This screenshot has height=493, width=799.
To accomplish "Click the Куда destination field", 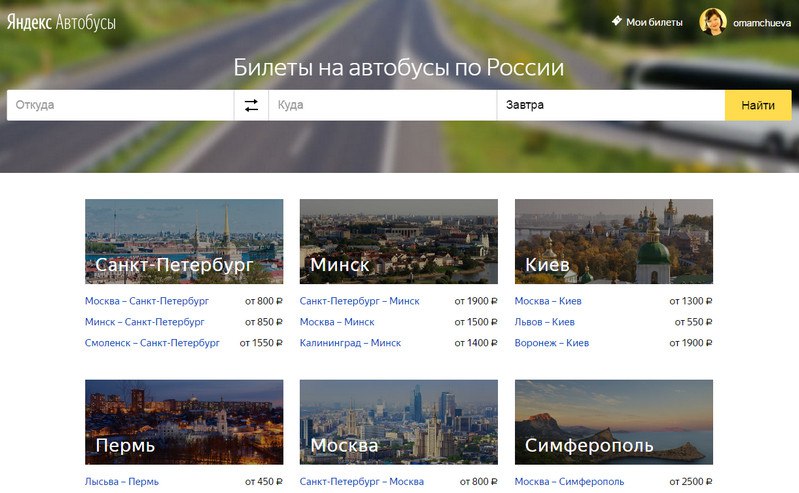I will [383, 106].
